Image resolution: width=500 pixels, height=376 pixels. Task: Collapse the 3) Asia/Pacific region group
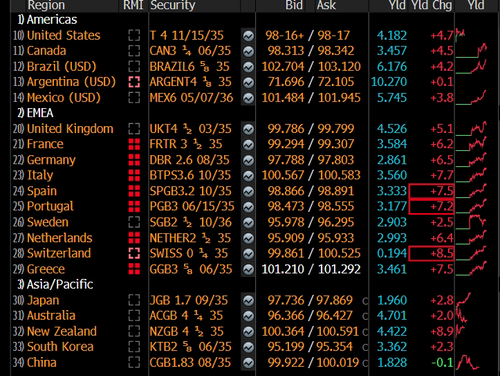pyautogui.click(x=55, y=284)
